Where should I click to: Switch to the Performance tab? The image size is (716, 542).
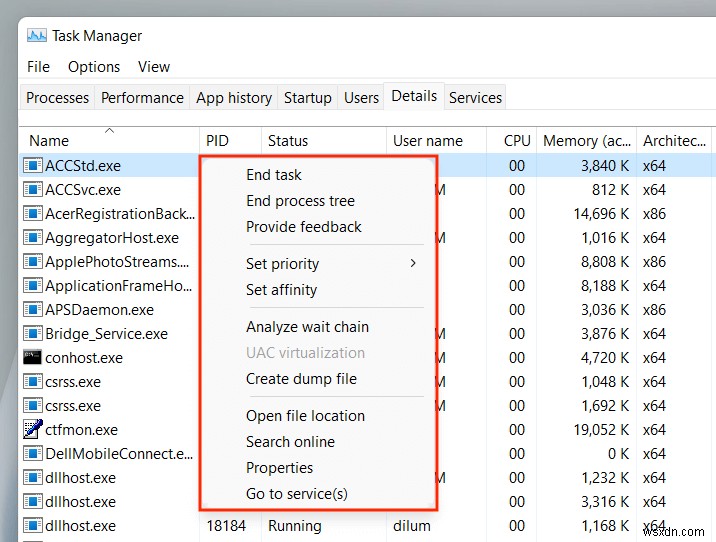(x=142, y=98)
